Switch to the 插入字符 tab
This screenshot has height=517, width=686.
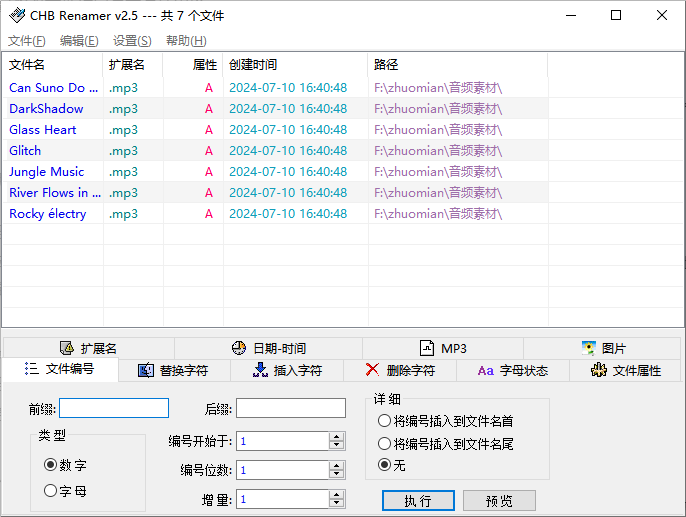(x=287, y=370)
